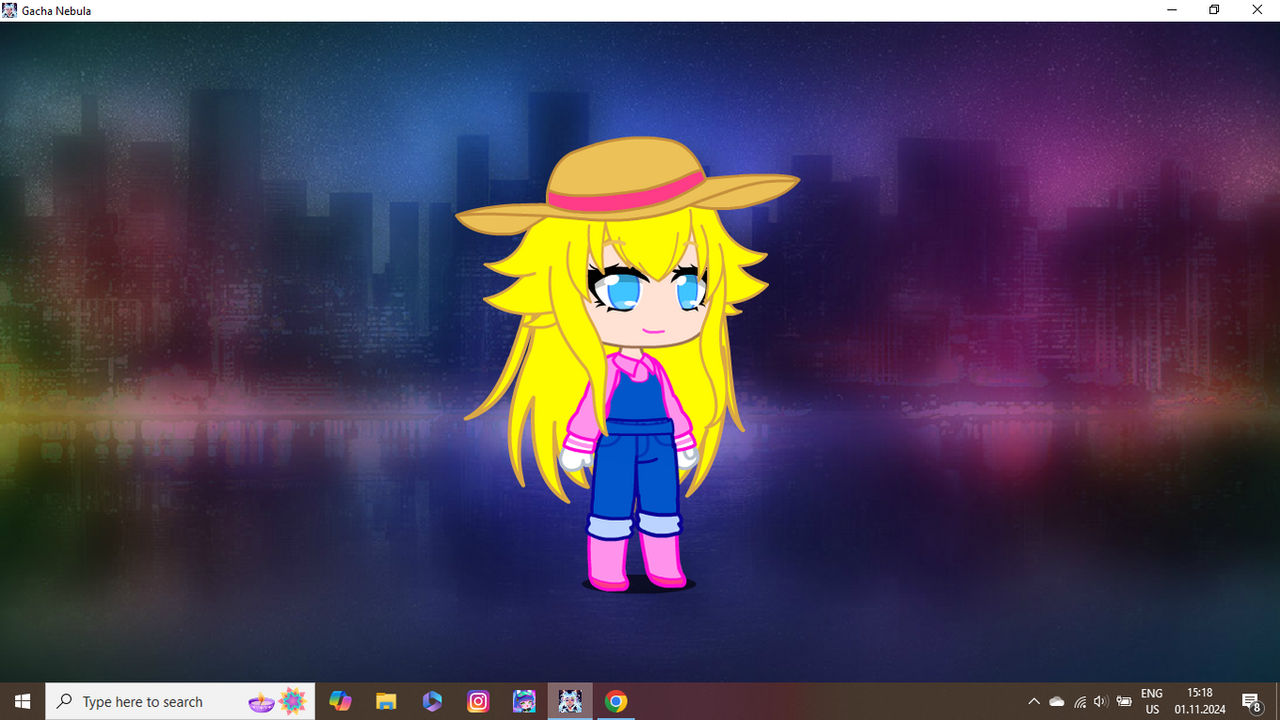Image resolution: width=1280 pixels, height=720 pixels.
Task: Open the volume speaker tray icon
Action: tap(1101, 702)
